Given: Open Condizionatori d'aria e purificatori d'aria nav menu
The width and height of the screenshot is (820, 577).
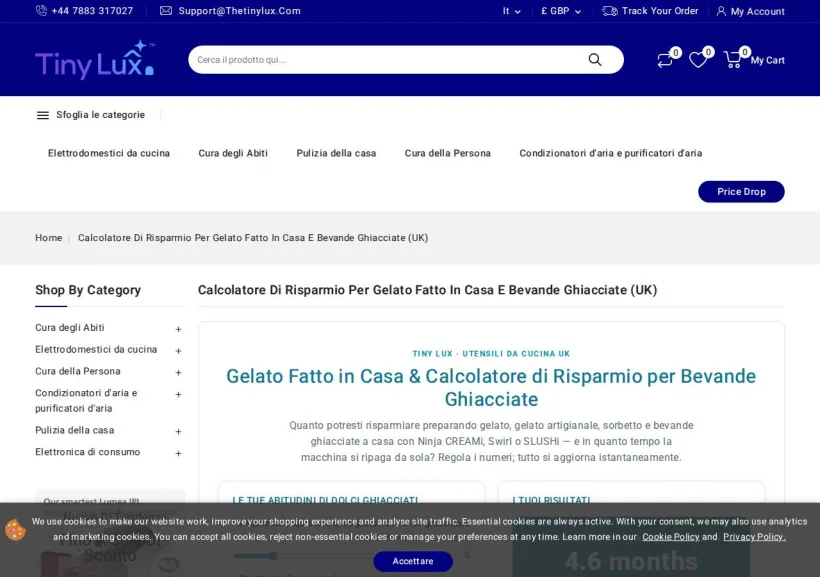Looking at the screenshot, I should click(x=610, y=153).
